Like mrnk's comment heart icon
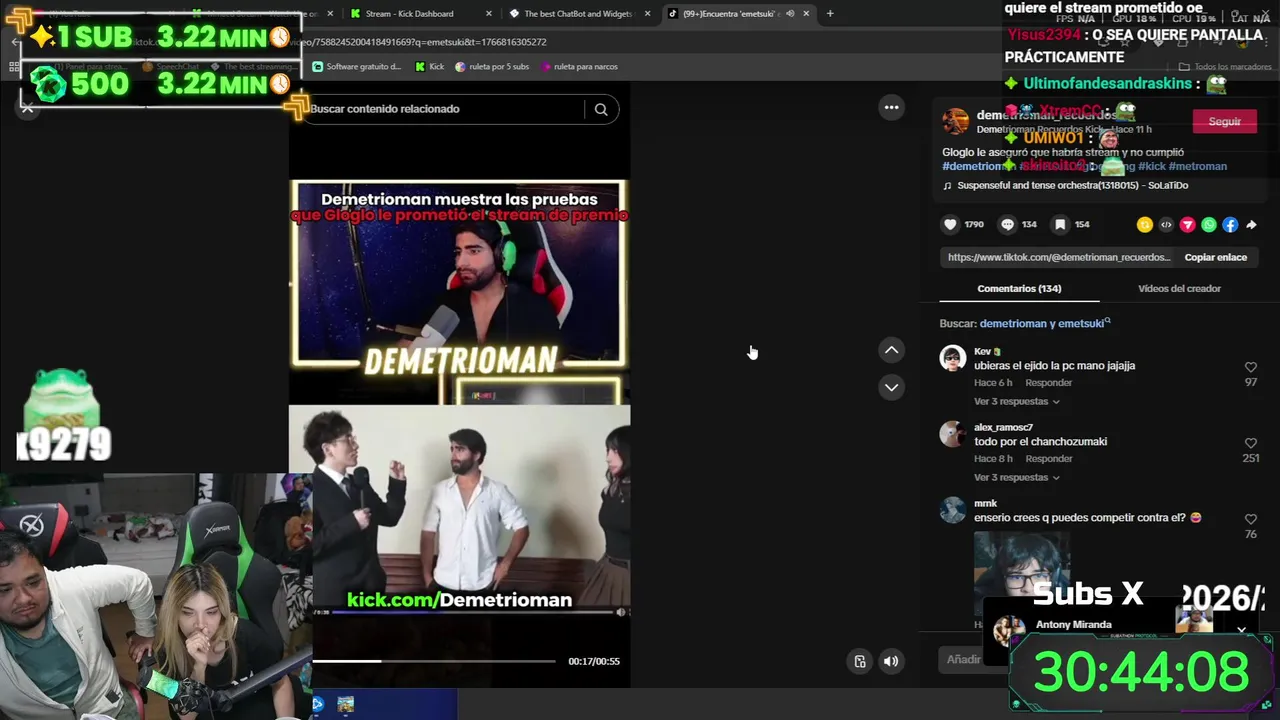This screenshot has width=1280, height=720. [x=1250, y=519]
